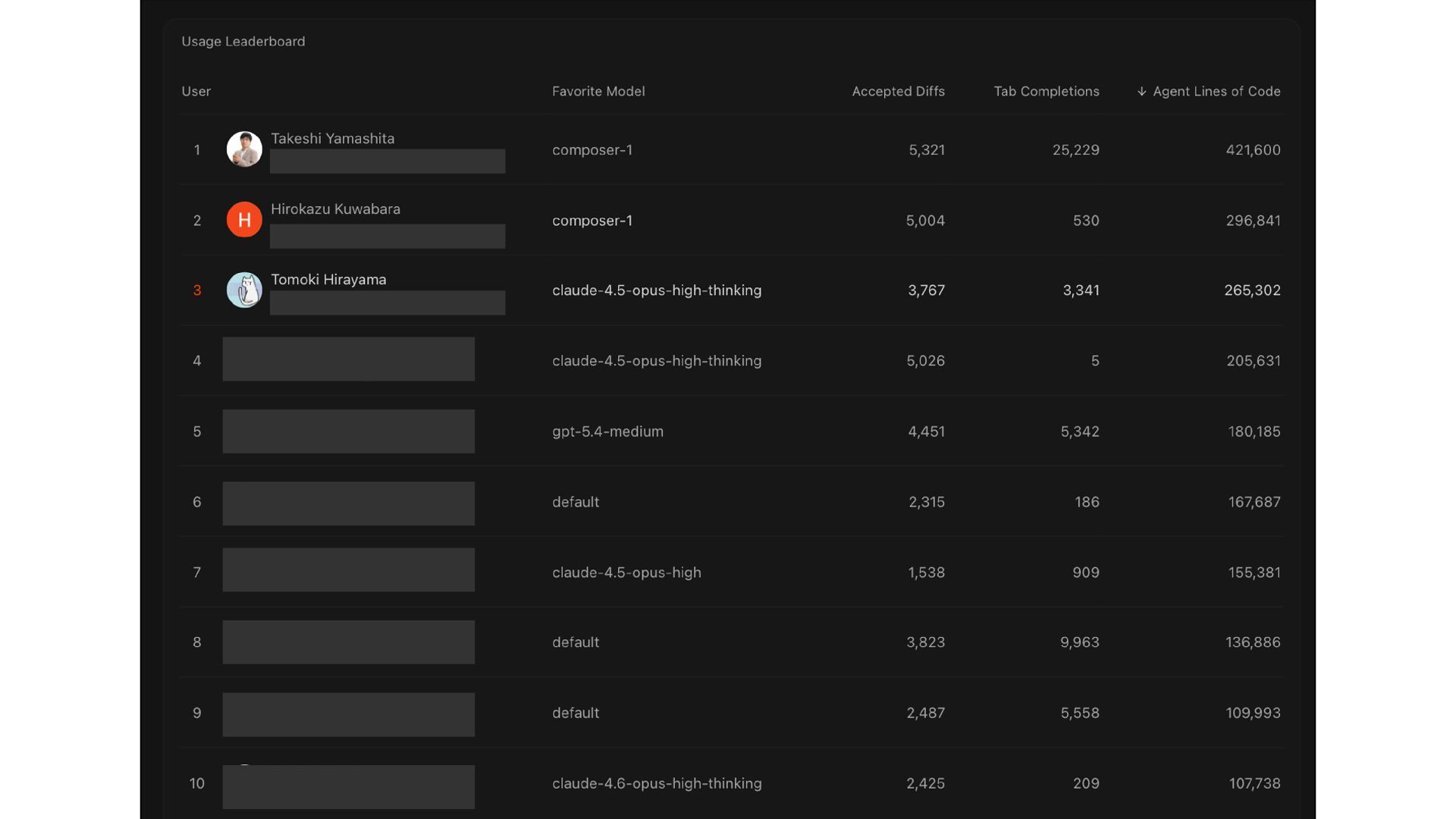Open Takeshi Yamashita's user name
Viewport: 1456px width, 819px height.
(332, 139)
